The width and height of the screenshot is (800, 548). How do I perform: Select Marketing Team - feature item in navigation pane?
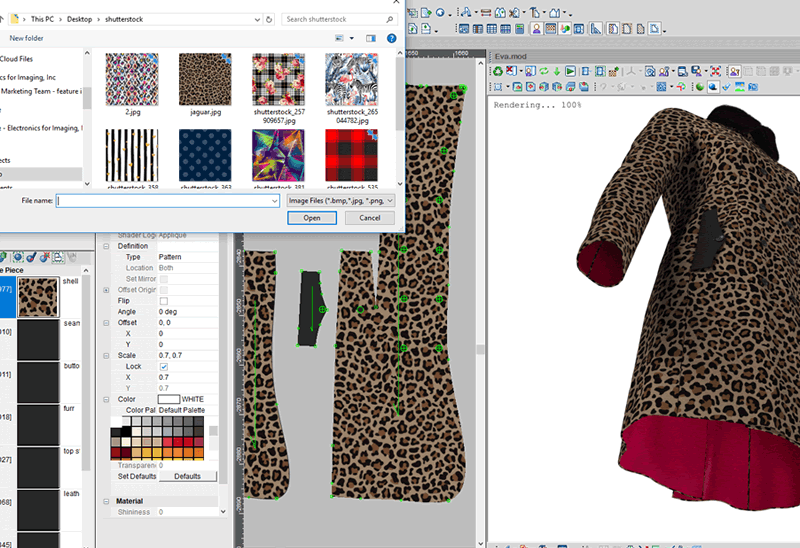coord(41,91)
